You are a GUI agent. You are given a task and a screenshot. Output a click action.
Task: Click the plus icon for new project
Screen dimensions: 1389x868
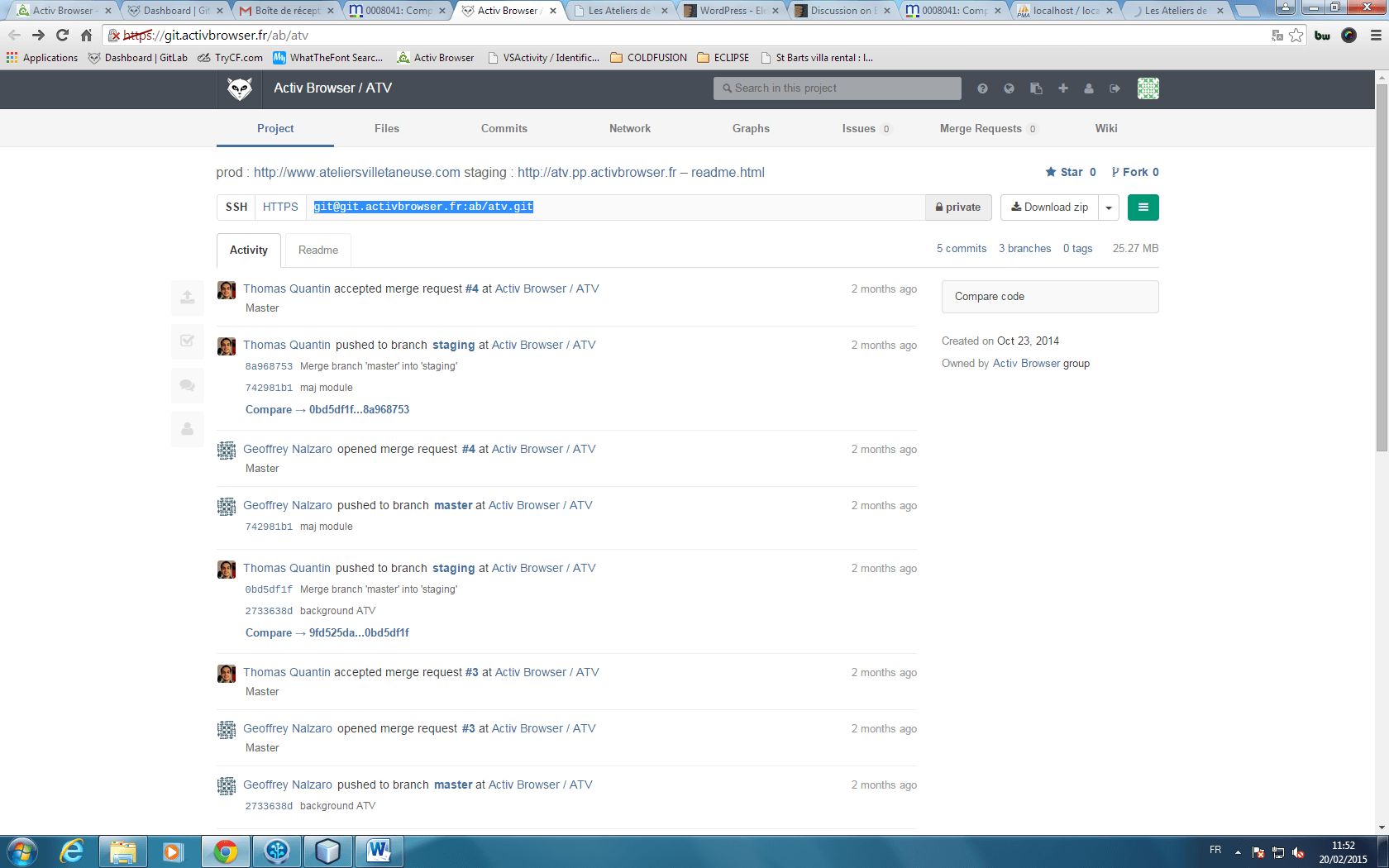pos(1062,88)
